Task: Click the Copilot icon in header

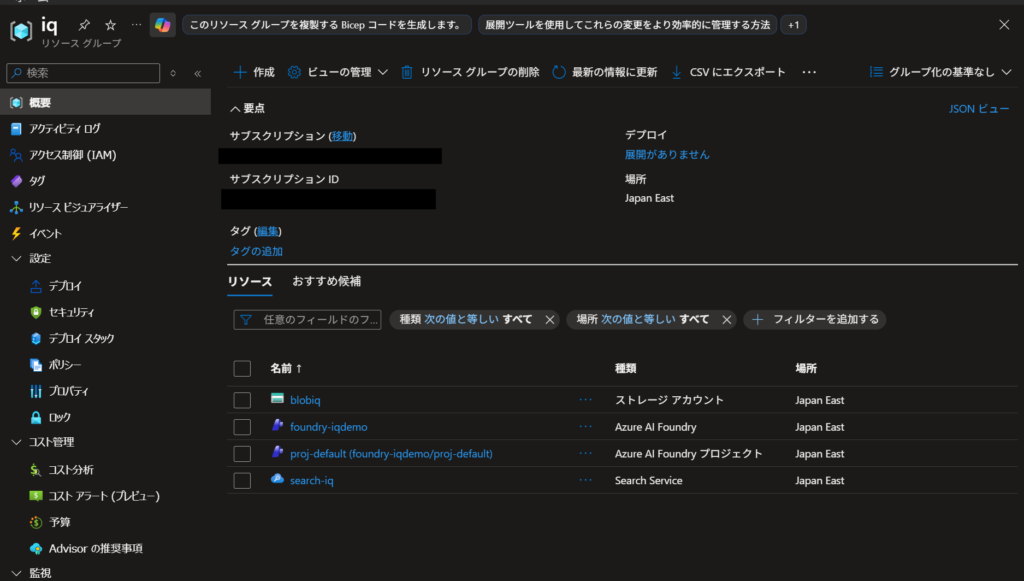Action: pyautogui.click(x=162, y=25)
